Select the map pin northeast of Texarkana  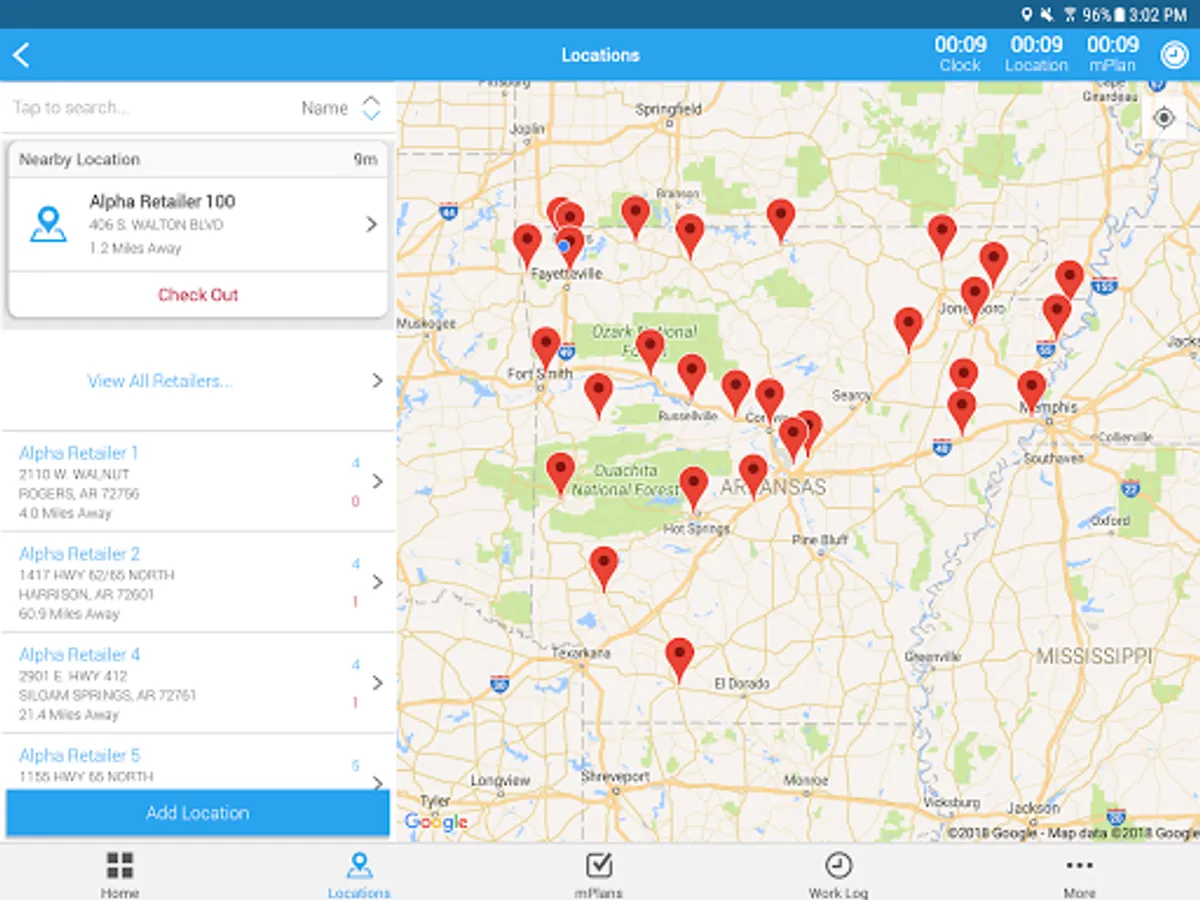603,568
